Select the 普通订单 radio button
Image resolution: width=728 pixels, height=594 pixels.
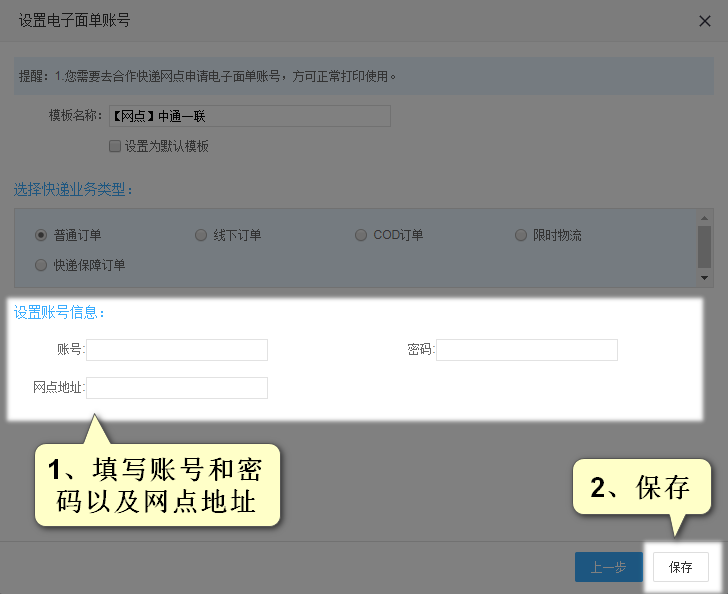[x=41, y=235]
